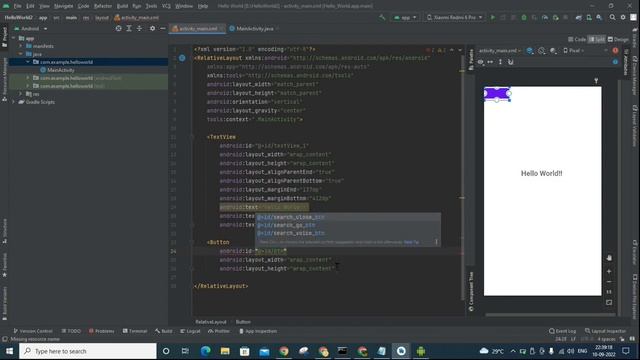The image size is (640, 360).
Task: Open the Event Log
Action: (x=562, y=331)
